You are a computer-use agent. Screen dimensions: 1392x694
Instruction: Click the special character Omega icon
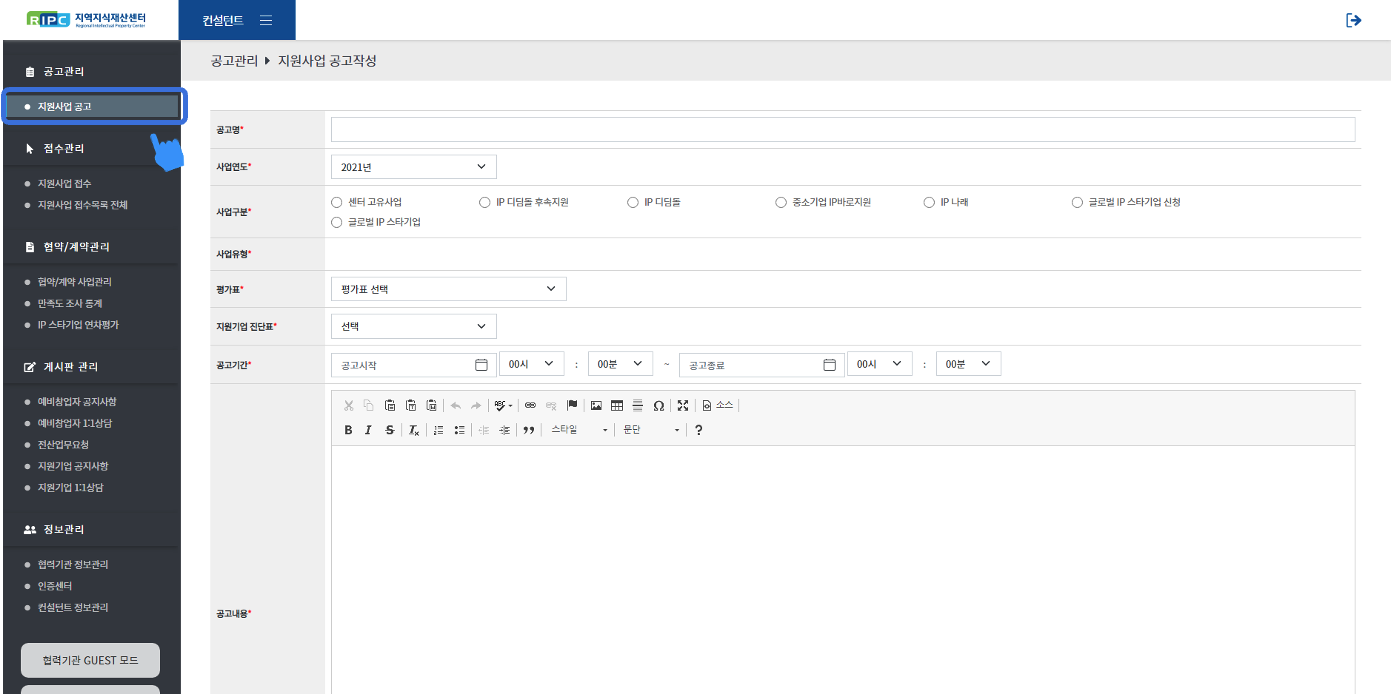[658, 405]
